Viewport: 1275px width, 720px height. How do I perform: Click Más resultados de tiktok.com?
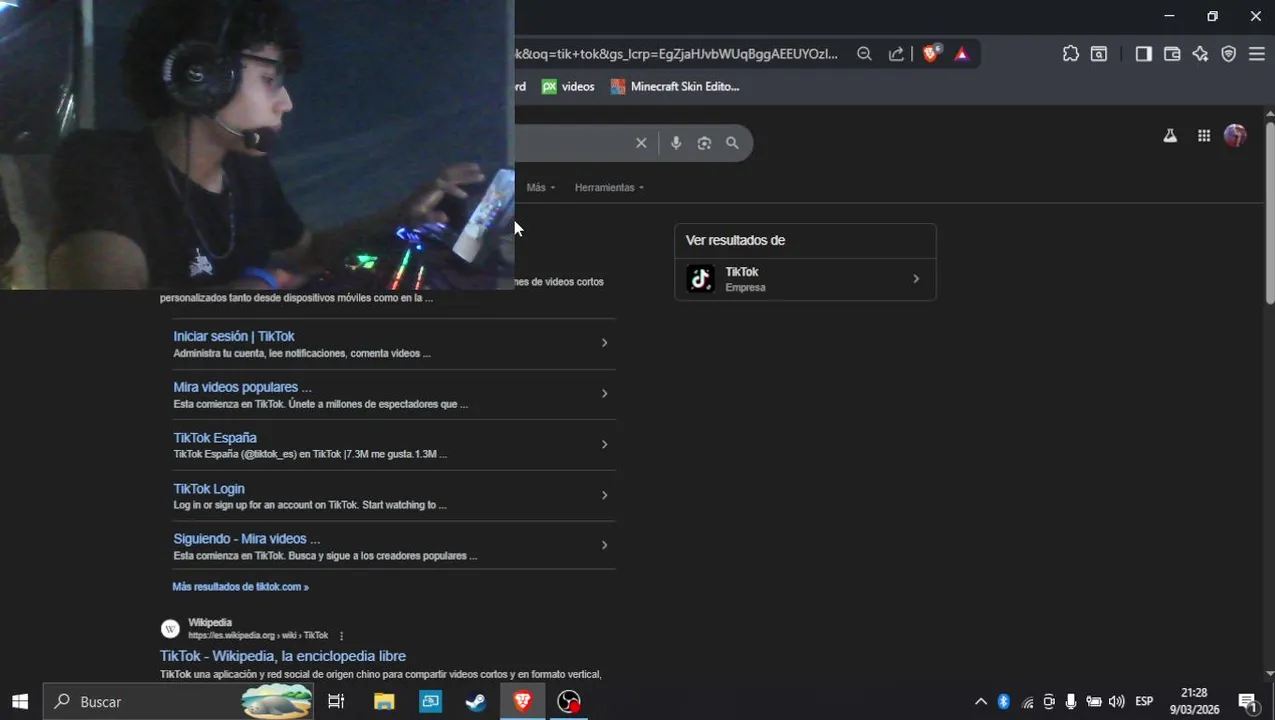240,587
